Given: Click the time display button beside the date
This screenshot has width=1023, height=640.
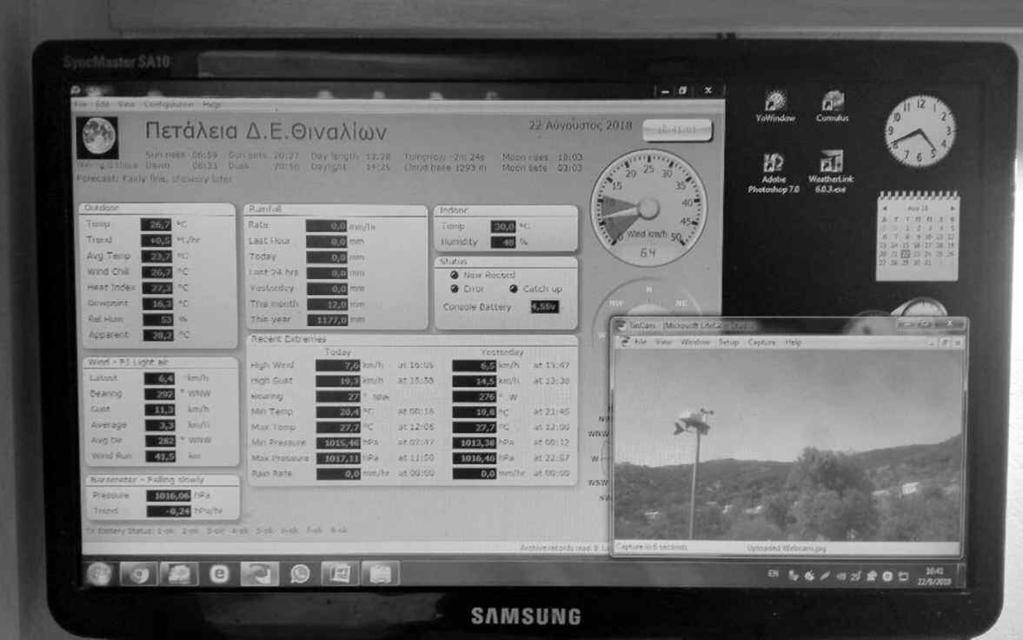Looking at the screenshot, I should tap(677, 130).
